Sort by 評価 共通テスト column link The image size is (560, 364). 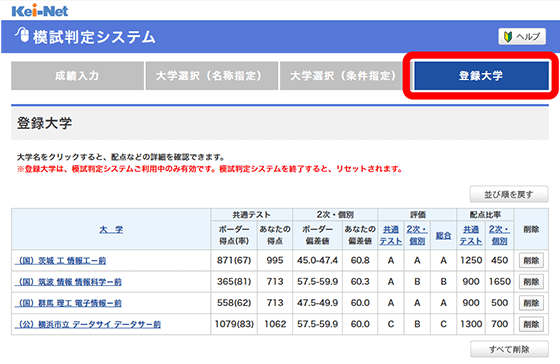tap(391, 235)
